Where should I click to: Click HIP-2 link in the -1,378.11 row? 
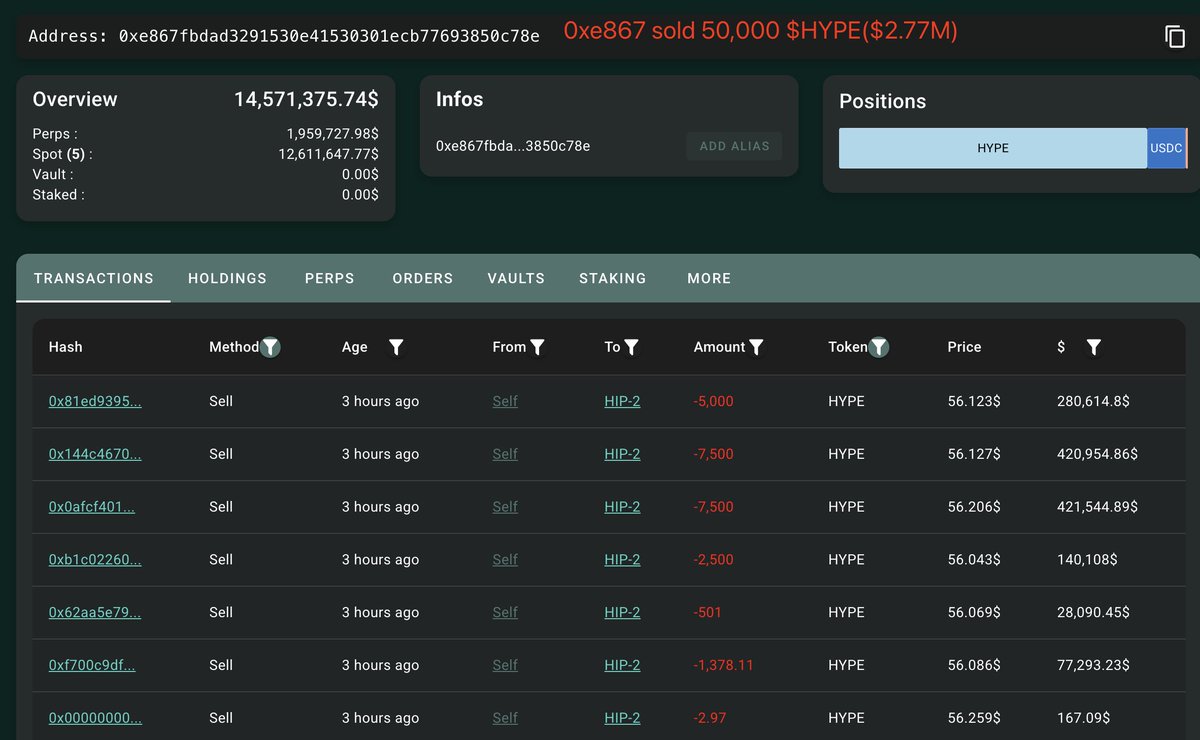pyautogui.click(x=622, y=665)
